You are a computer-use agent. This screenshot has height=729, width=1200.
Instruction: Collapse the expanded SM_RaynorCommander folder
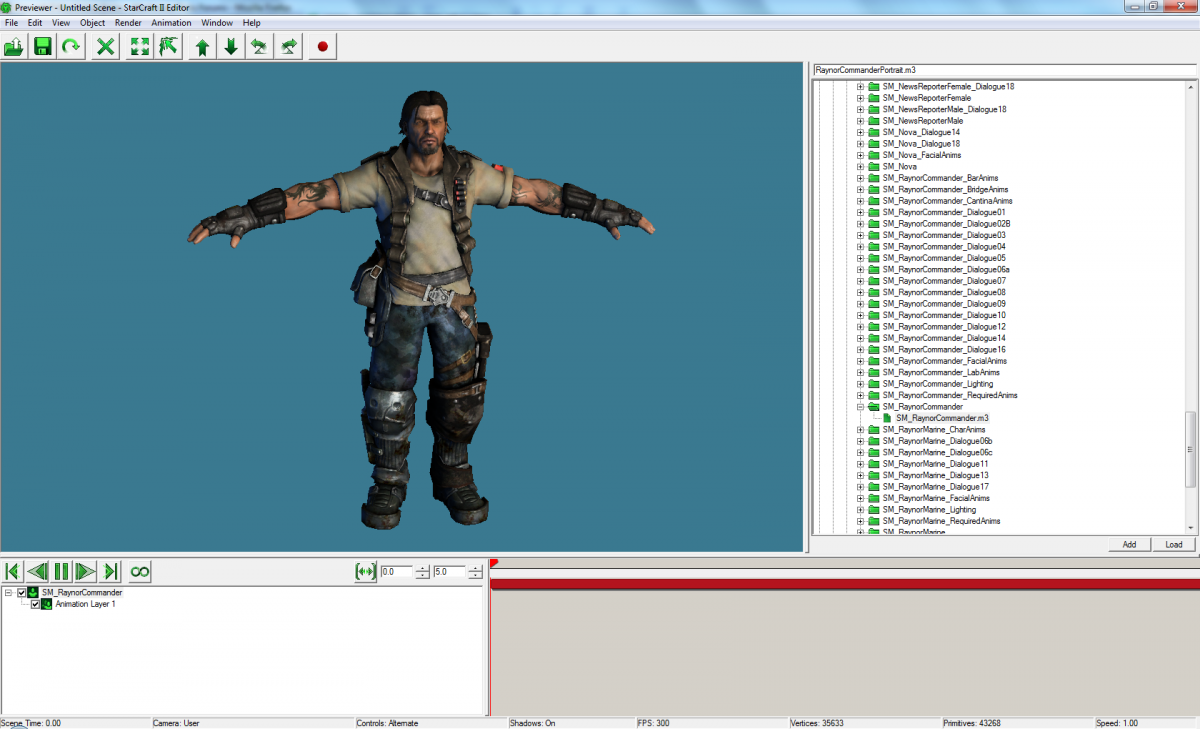(x=860, y=407)
